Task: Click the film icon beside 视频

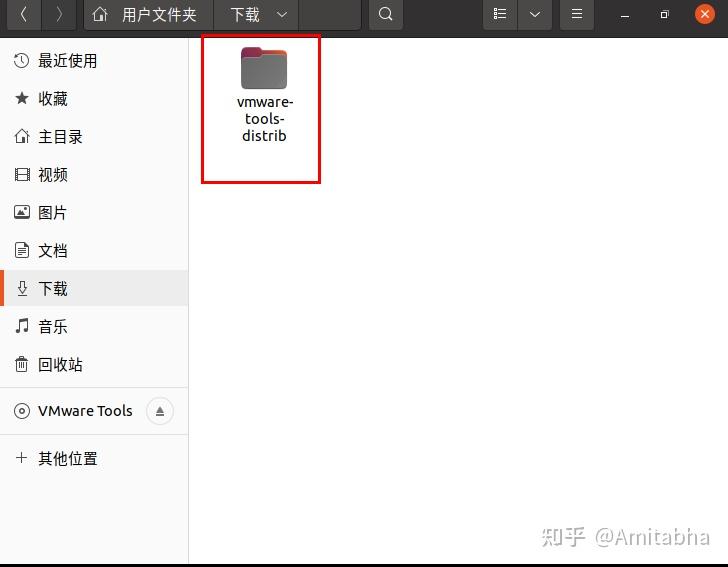Action: coord(22,175)
